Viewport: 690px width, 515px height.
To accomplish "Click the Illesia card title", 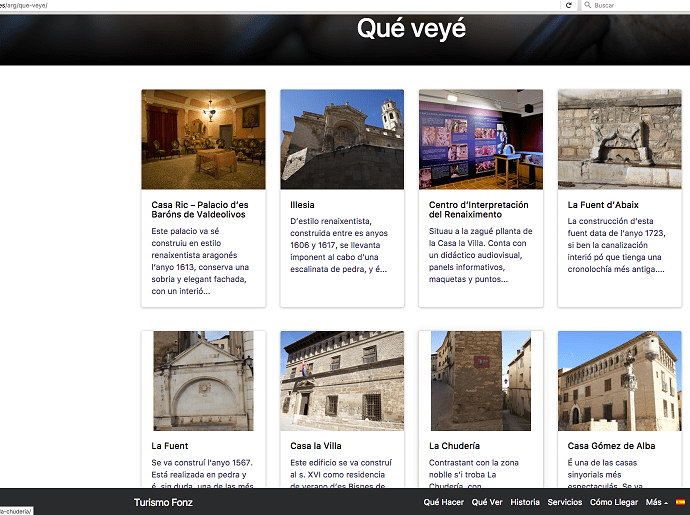I will [302, 205].
